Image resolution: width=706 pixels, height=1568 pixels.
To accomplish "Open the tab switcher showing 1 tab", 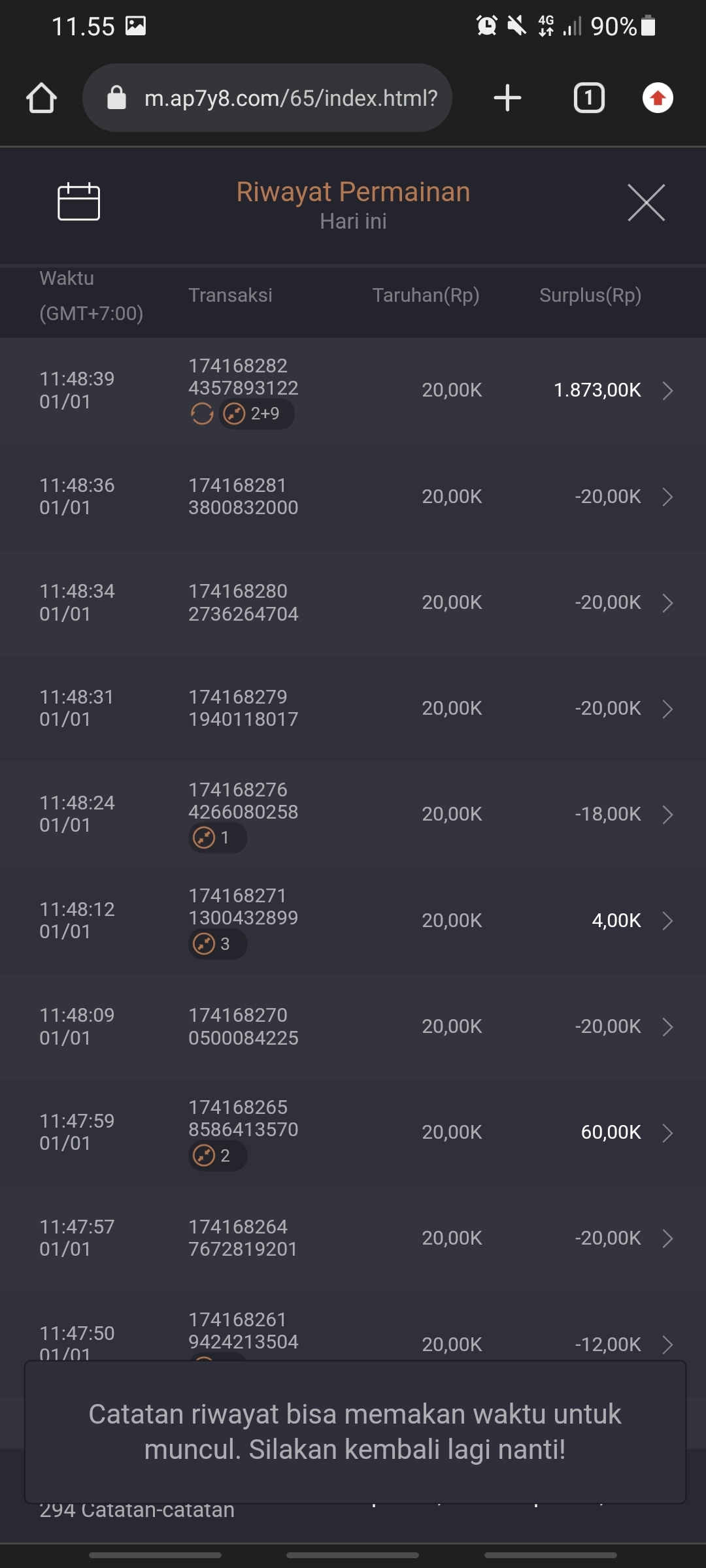I will [588, 98].
